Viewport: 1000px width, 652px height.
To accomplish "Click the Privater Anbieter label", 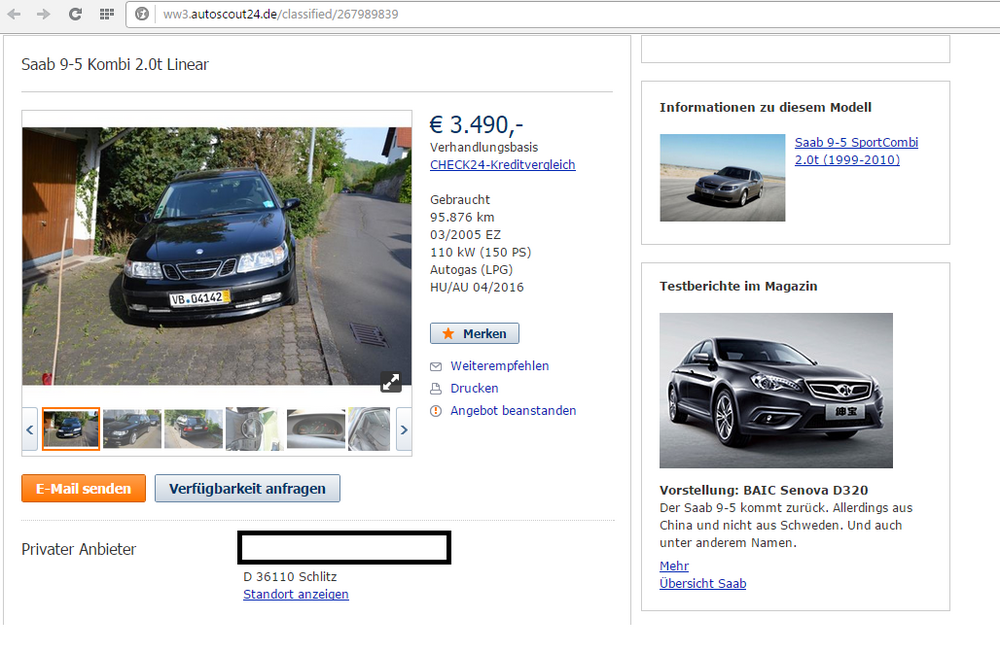I will click(x=79, y=549).
